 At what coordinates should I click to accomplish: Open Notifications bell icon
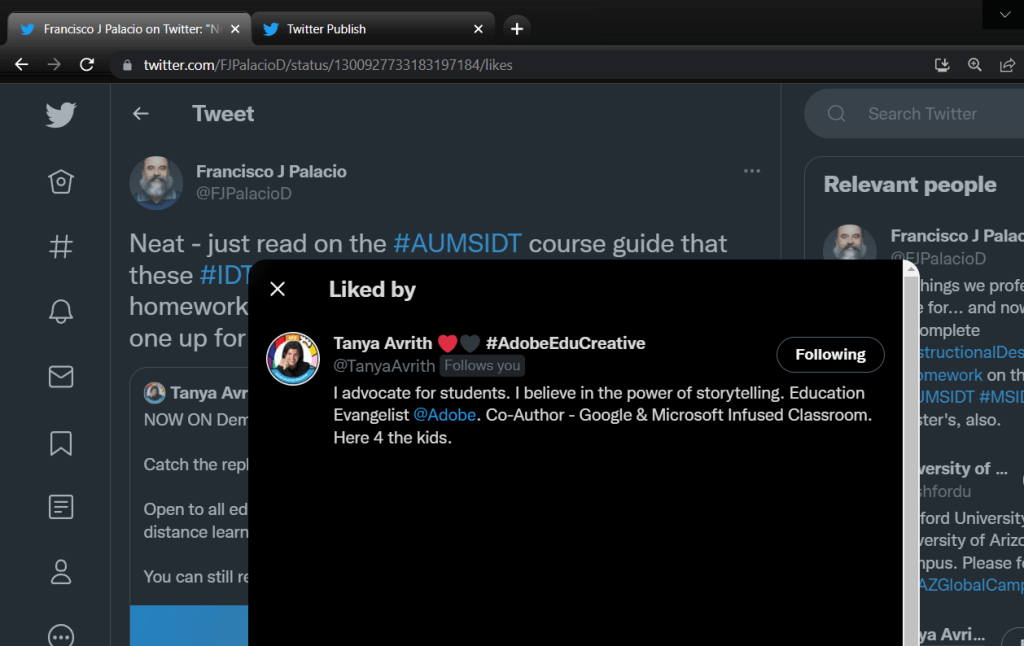pos(61,311)
